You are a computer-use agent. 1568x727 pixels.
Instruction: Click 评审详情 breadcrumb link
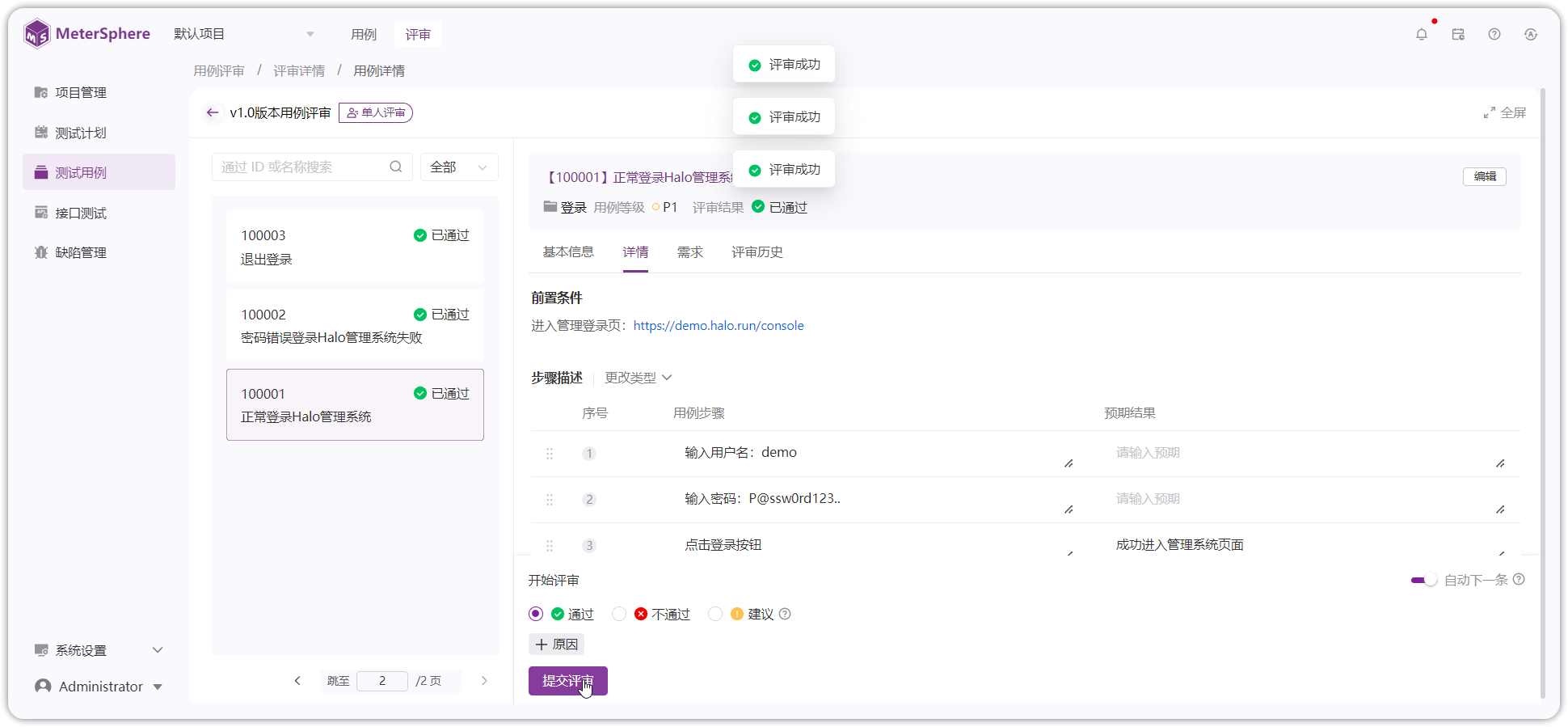click(299, 71)
